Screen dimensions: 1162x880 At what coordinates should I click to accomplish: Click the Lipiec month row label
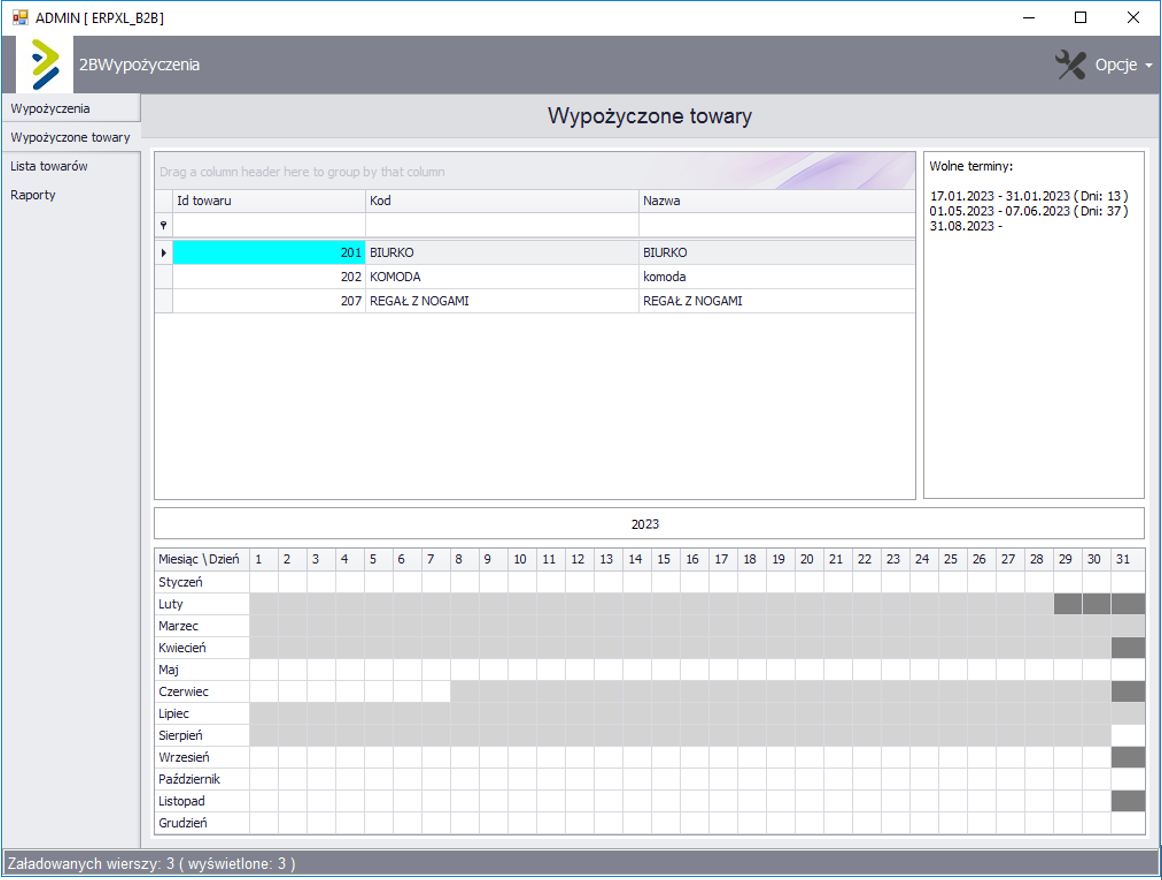pyautogui.click(x=202, y=713)
